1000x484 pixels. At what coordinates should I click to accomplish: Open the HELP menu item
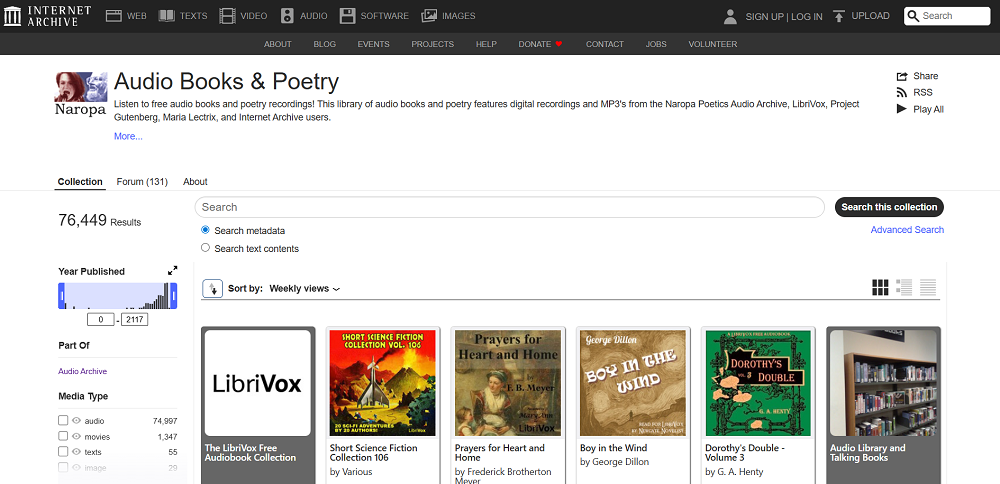point(486,44)
